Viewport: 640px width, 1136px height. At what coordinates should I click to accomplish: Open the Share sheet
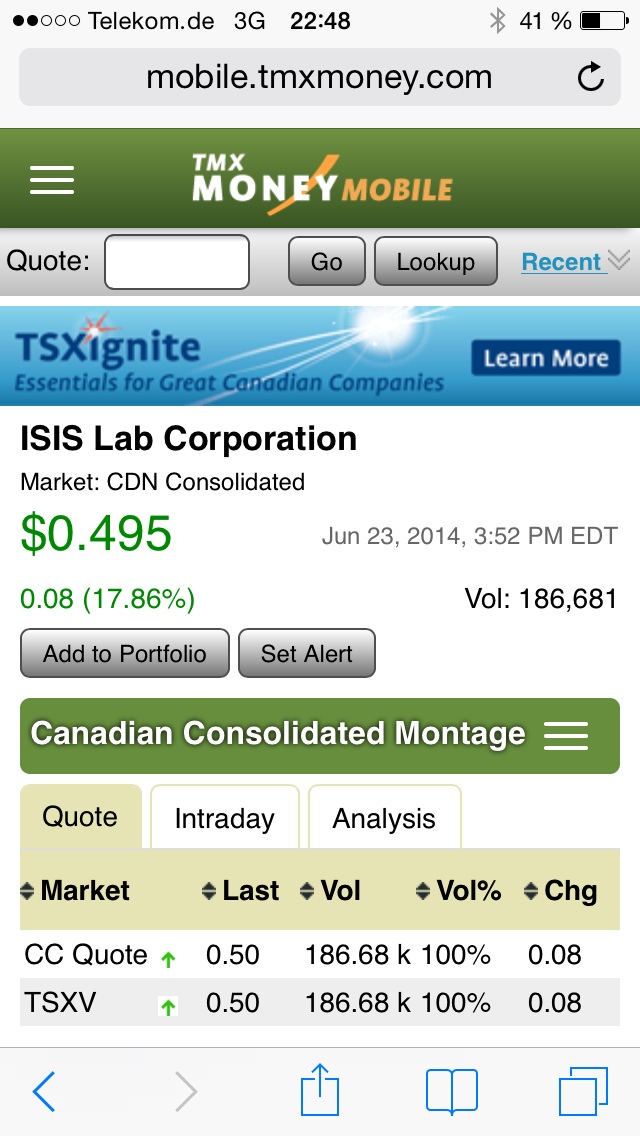point(320,1090)
